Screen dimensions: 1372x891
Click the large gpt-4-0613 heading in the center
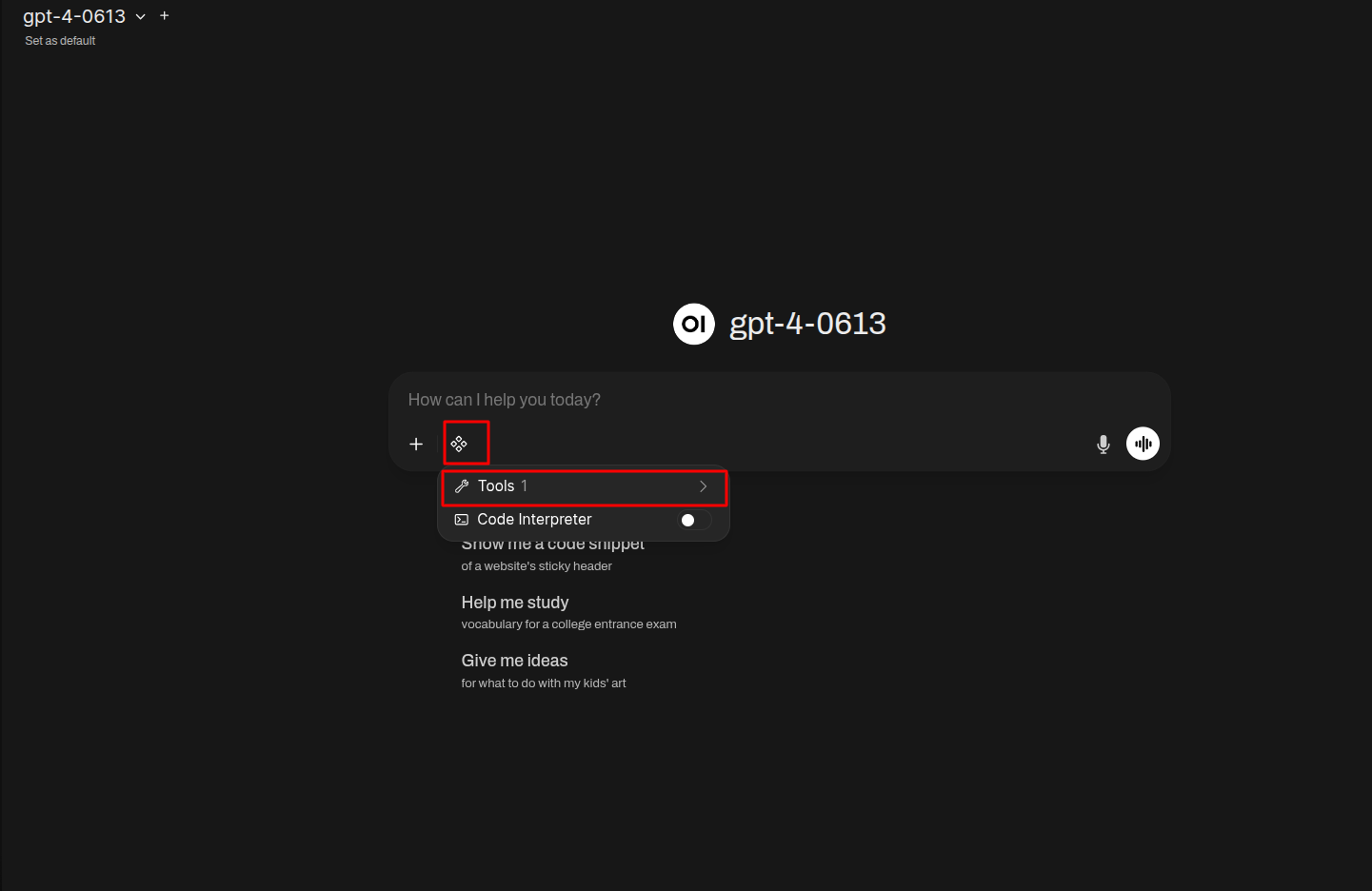[x=807, y=325]
